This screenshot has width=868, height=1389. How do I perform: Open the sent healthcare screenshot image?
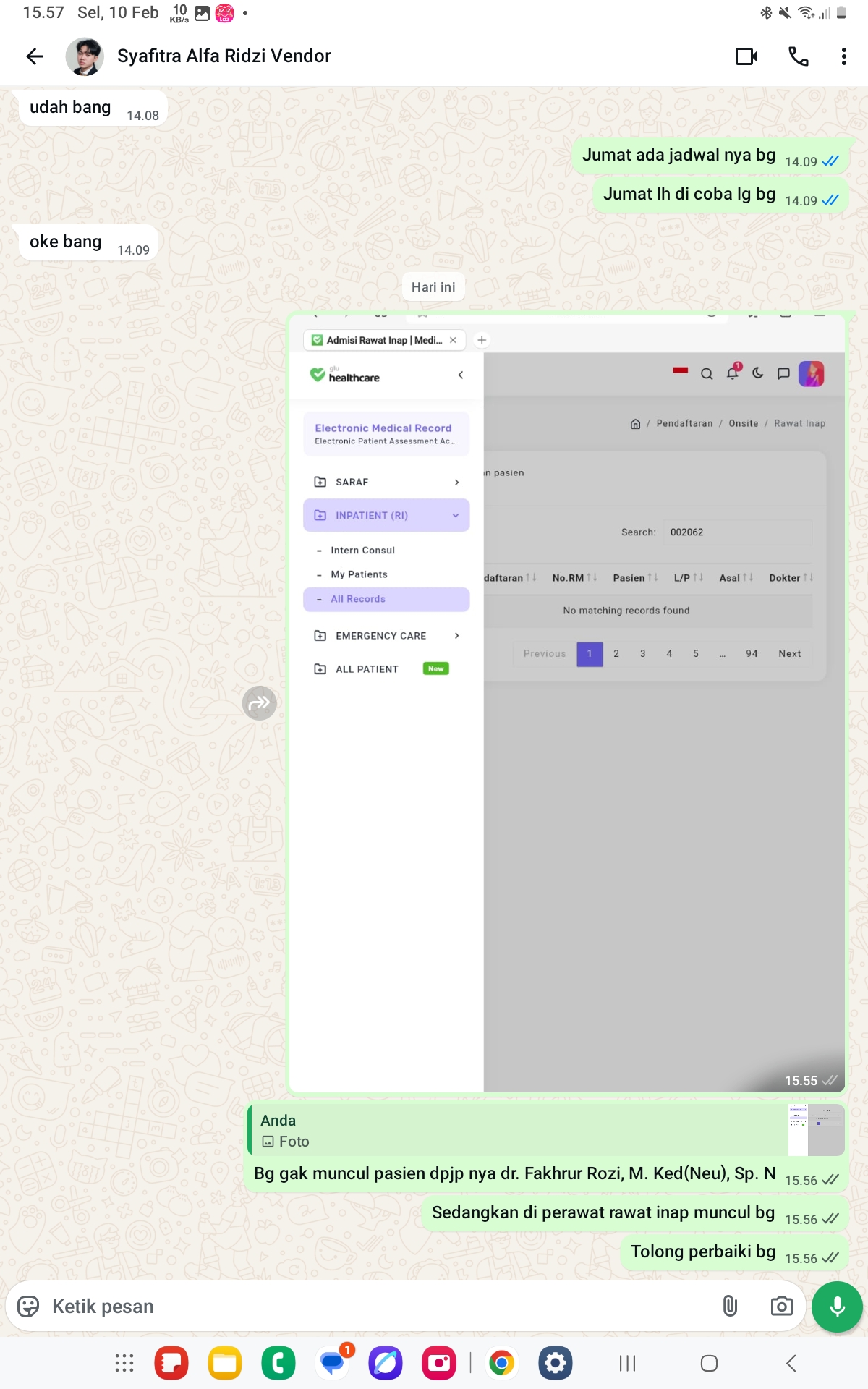point(566,702)
